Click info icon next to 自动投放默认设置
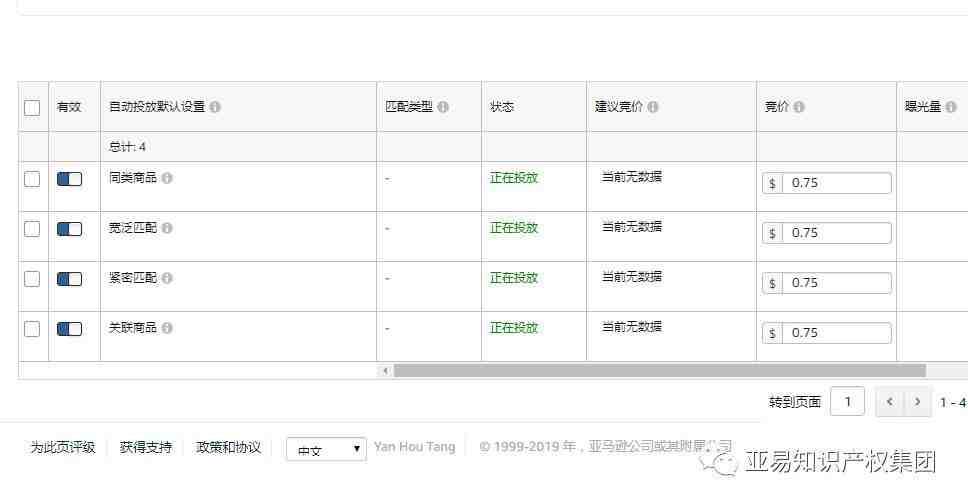This screenshot has width=968, height=504. 215,107
